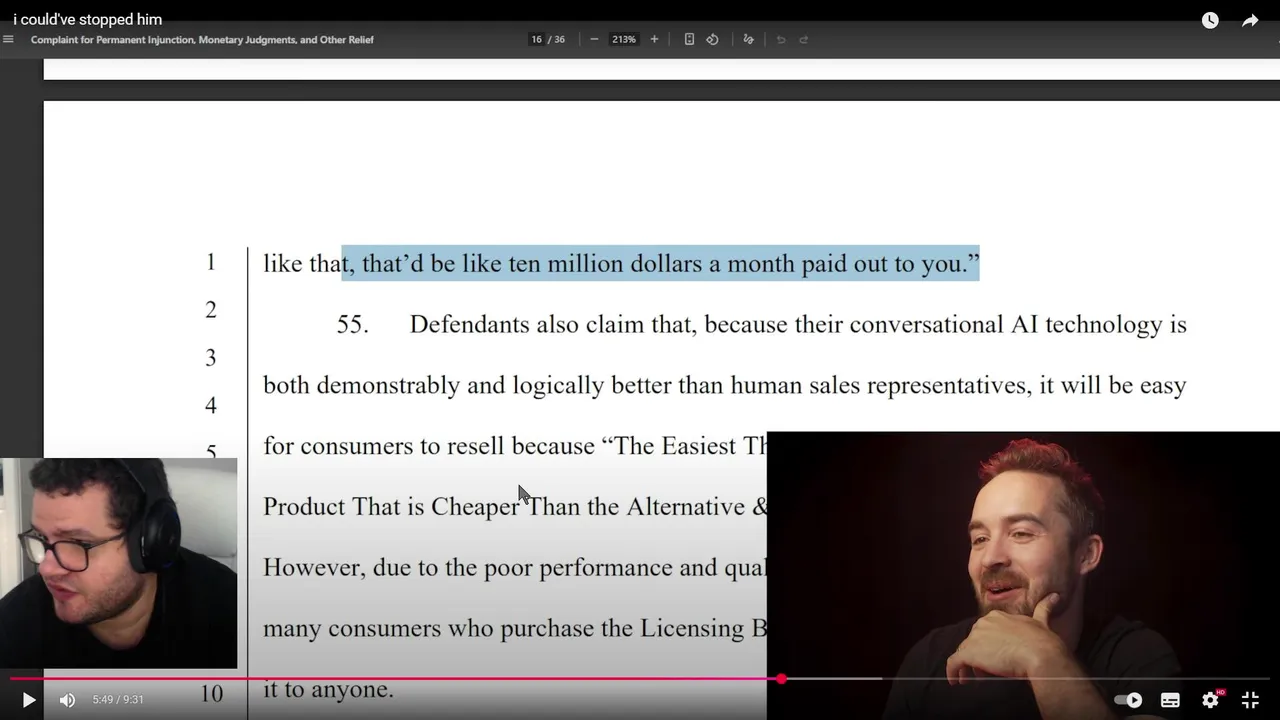Image resolution: width=1280 pixels, height=720 pixels.
Task: Select the PDF annotation draw tool
Action: 748,39
